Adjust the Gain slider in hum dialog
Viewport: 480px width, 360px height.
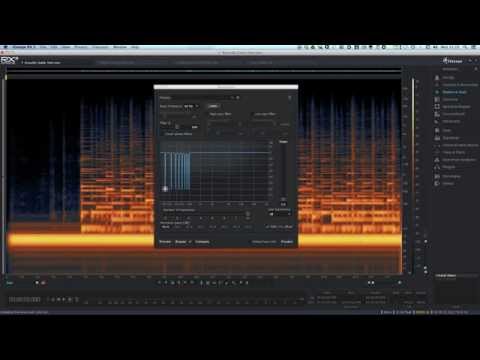[x=283, y=199]
